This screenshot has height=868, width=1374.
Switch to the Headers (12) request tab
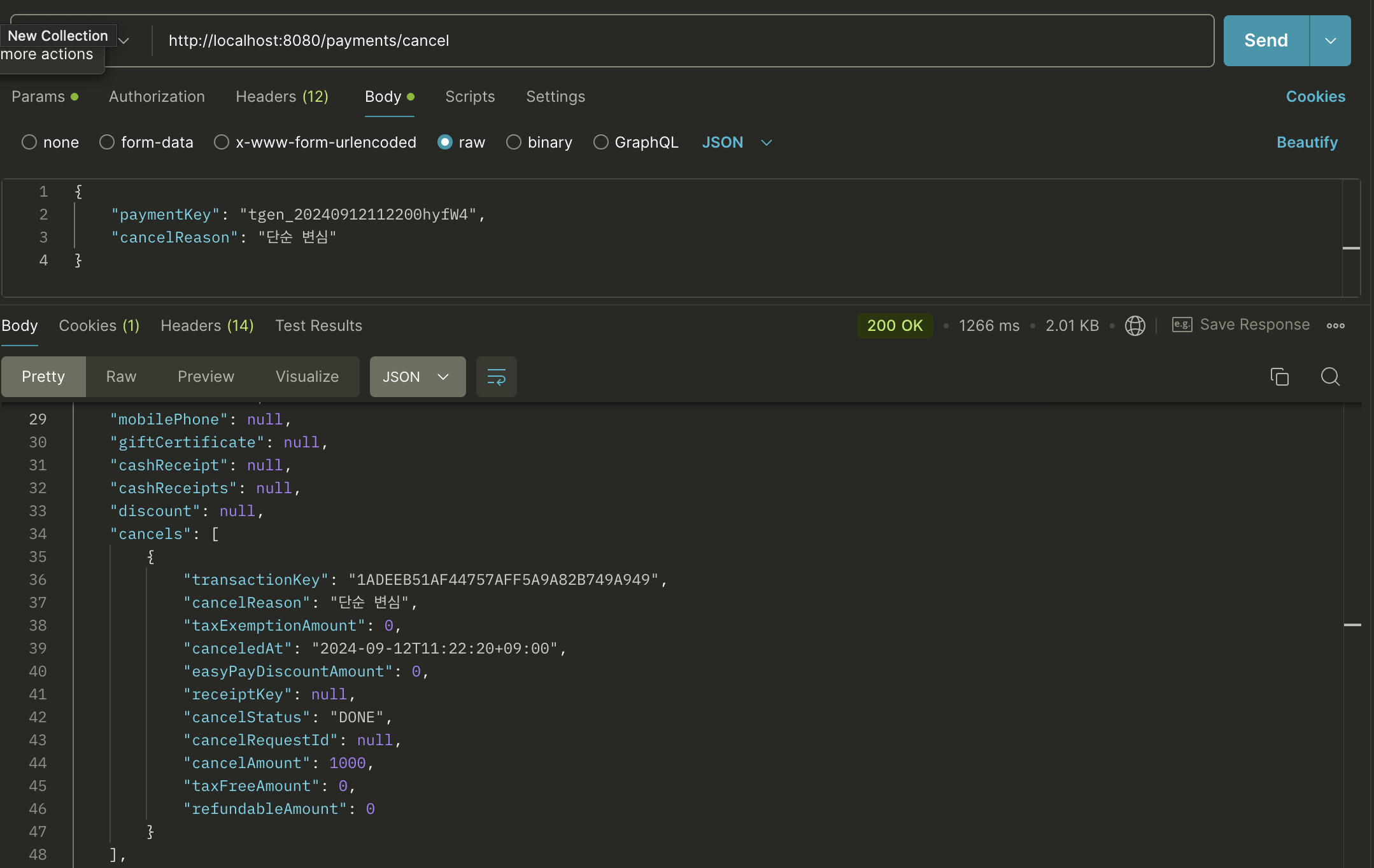point(282,97)
